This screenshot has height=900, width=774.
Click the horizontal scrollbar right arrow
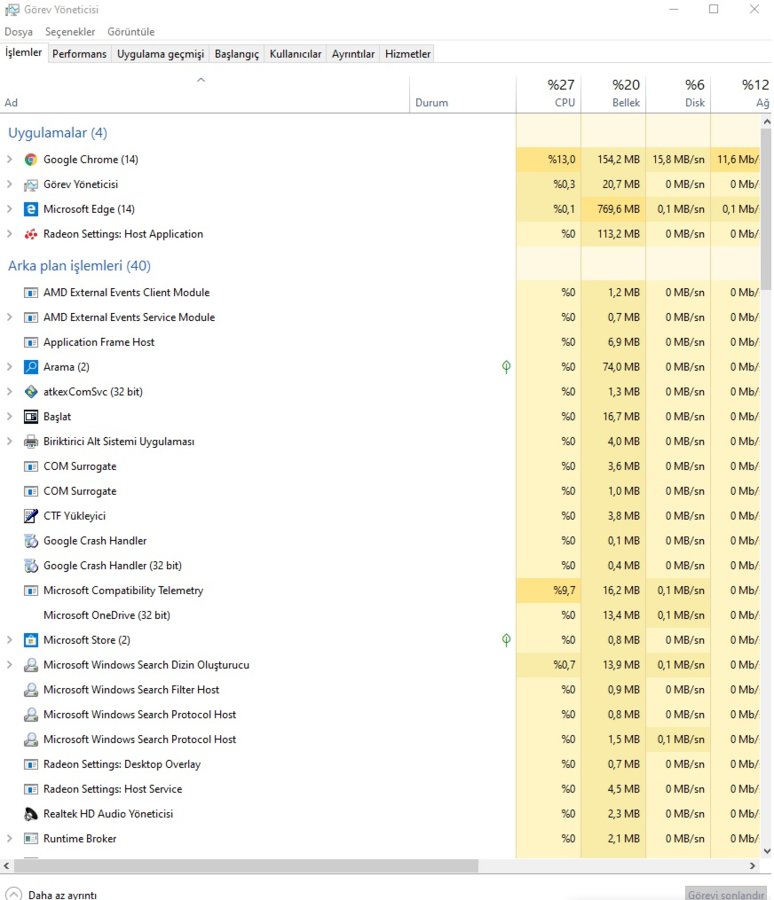point(753,866)
